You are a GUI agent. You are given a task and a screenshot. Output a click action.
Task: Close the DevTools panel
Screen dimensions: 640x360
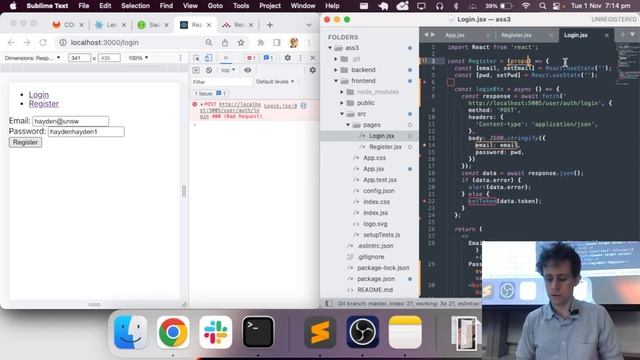tap(313, 58)
